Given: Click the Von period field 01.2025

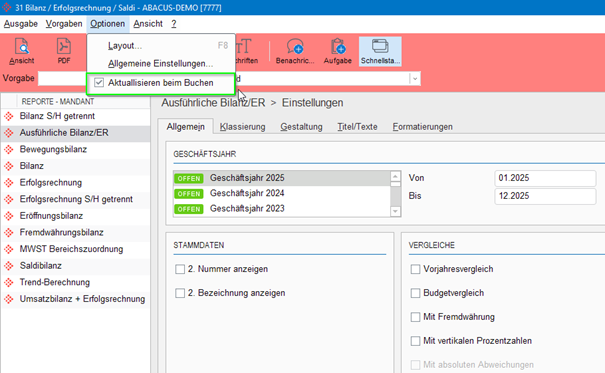Looking at the screenshot, I should point(545,178).
